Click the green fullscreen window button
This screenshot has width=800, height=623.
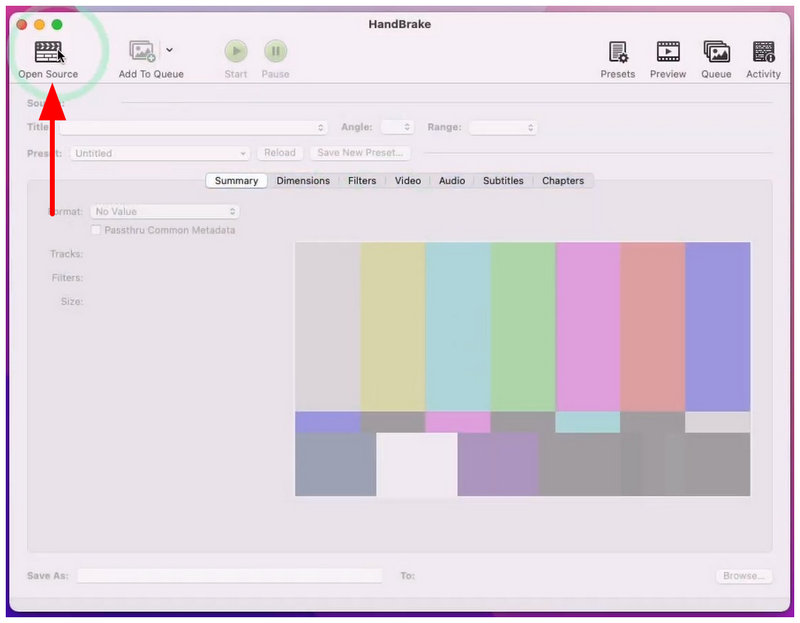(x=57, y=24)
